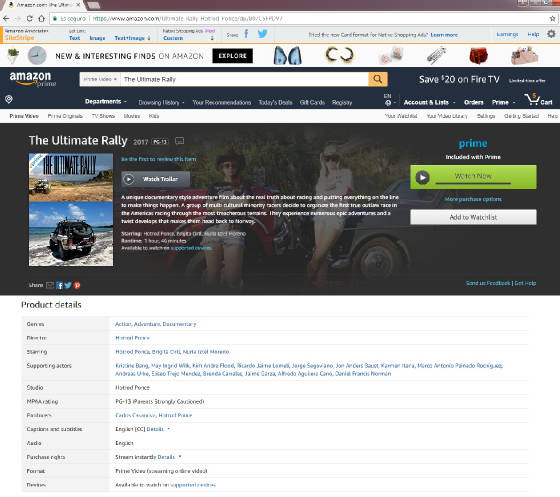560x497 pixels.
Task: Click Save $20 on Fire TV promo
Action: pos(459,80)
